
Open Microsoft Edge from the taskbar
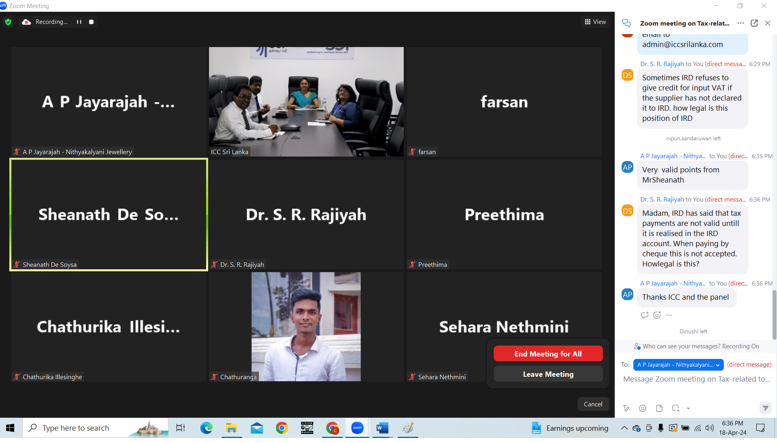[x=206, y=428]
